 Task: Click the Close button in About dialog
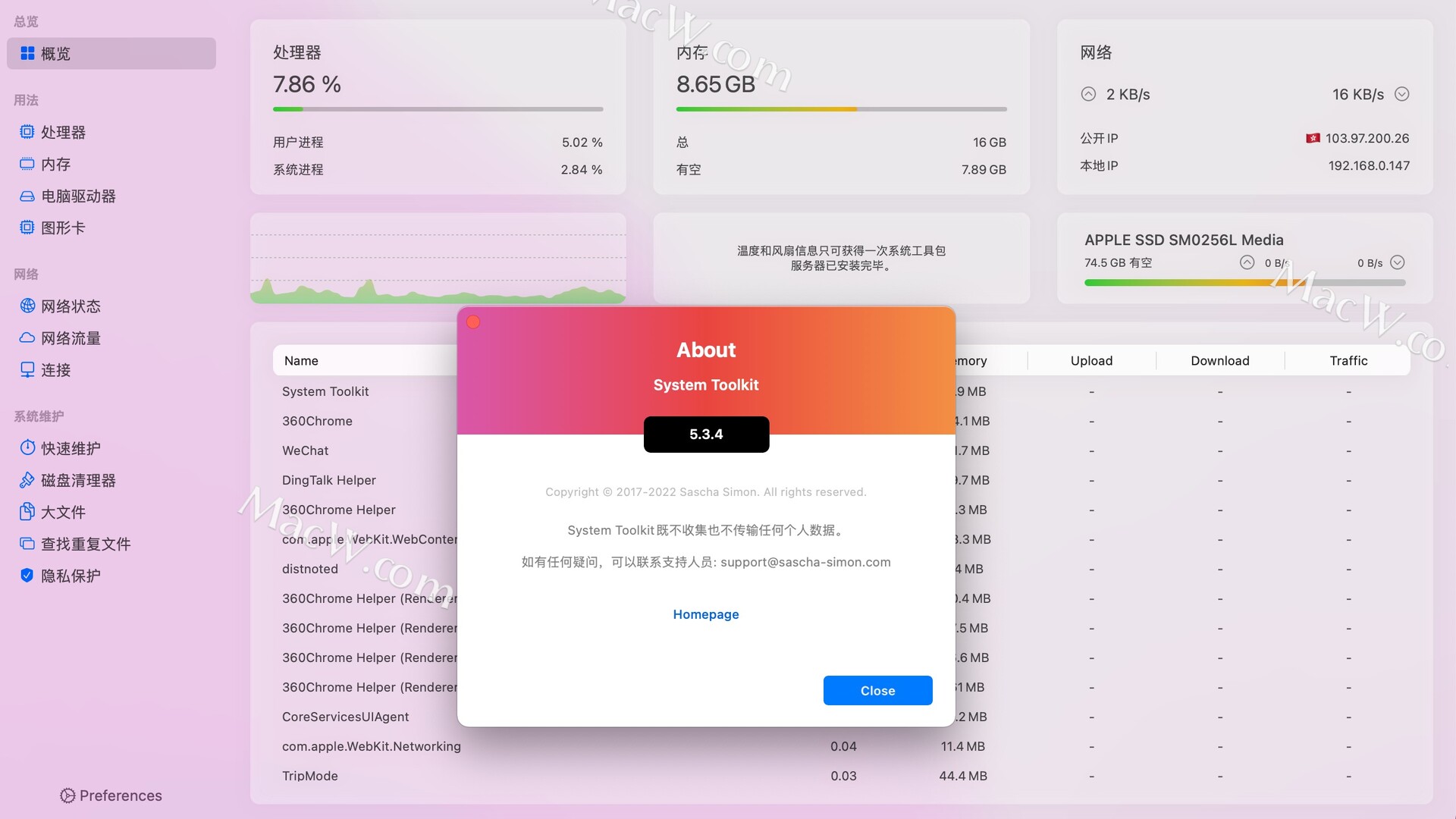coord(877,690)
